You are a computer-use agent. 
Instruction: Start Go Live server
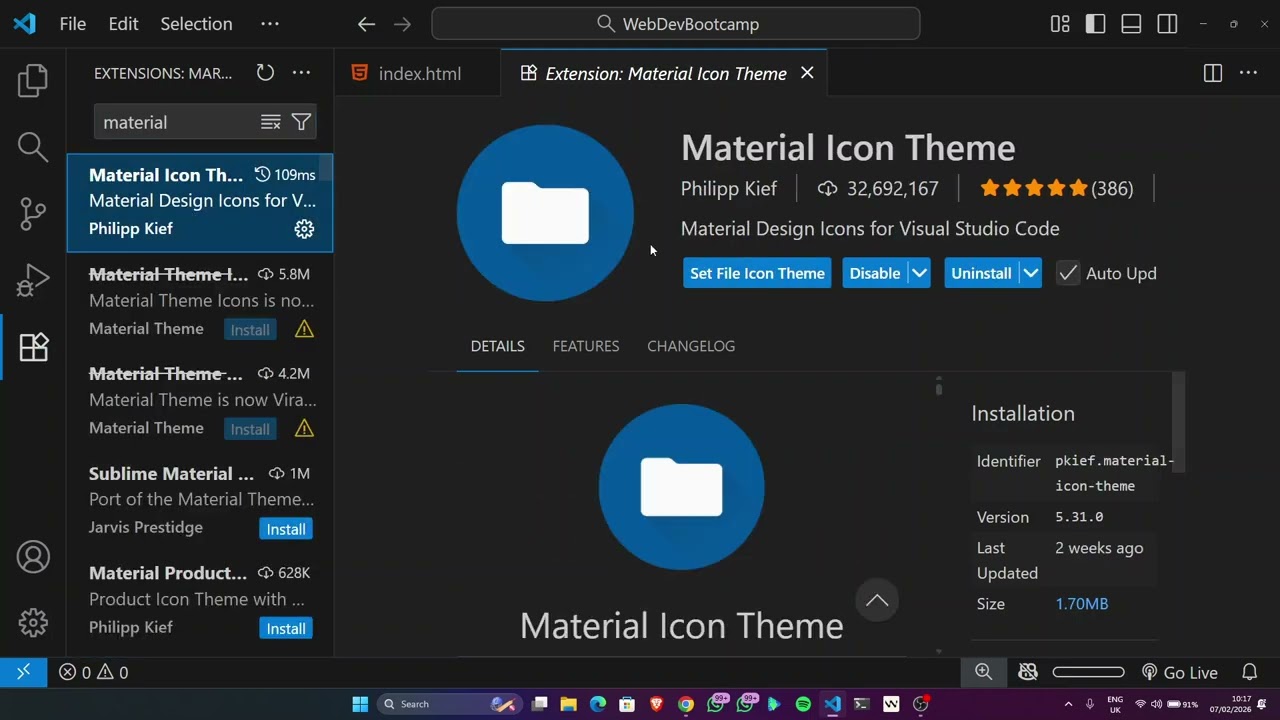click(x=1180, y=672)
